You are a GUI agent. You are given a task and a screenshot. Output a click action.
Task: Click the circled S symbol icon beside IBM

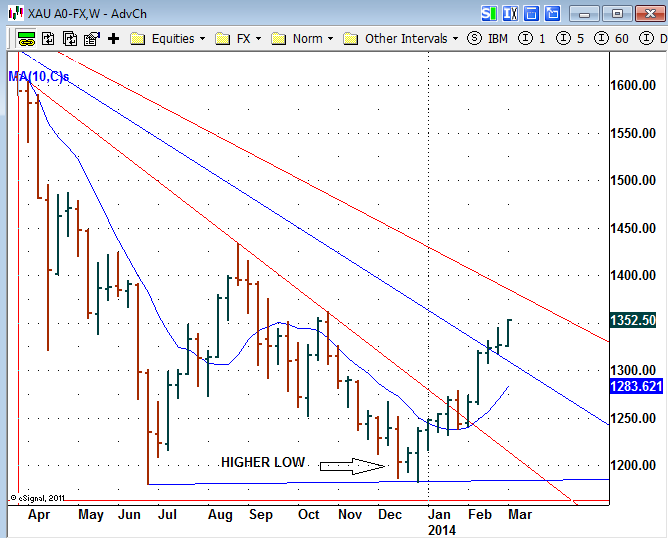pos(474,38)
